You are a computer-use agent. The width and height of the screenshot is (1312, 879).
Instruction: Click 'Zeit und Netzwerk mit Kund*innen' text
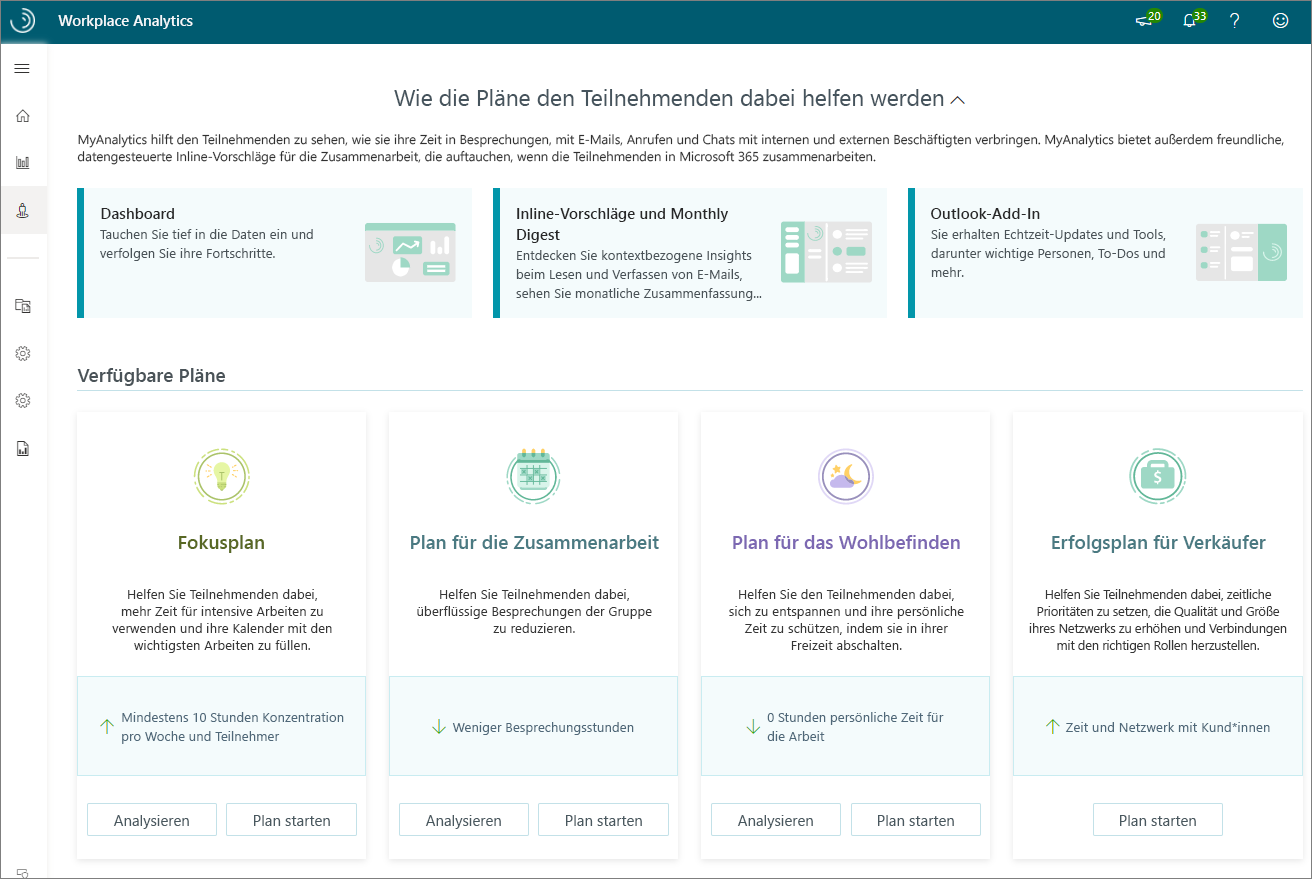(1167, 727)
